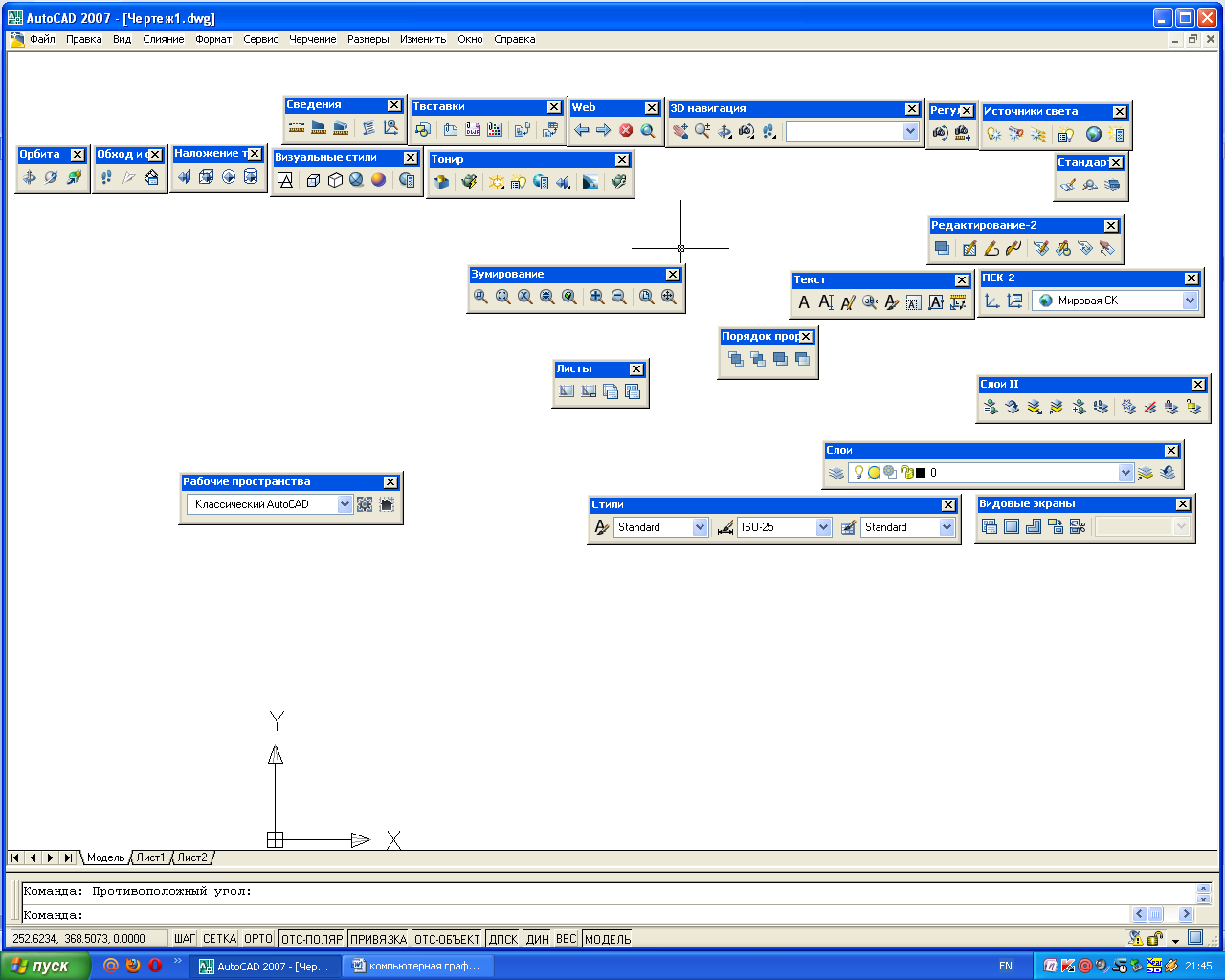Click the command line horizontal scrollbar right arrow
Viewport: 1225px width, 980px height.
1186,914
